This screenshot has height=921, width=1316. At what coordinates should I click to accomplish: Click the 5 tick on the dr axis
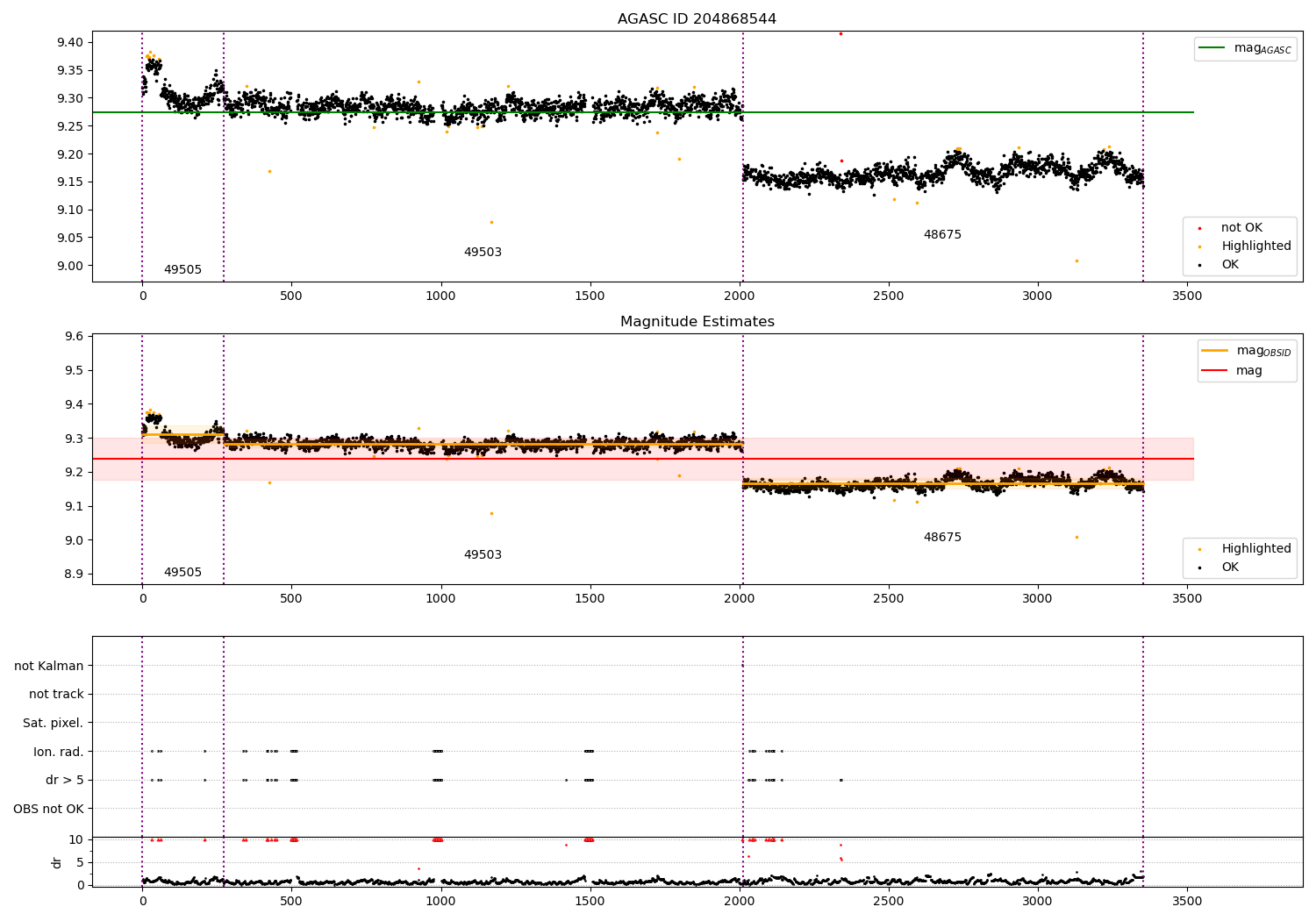pyautogui.click(x=80, y=862)
